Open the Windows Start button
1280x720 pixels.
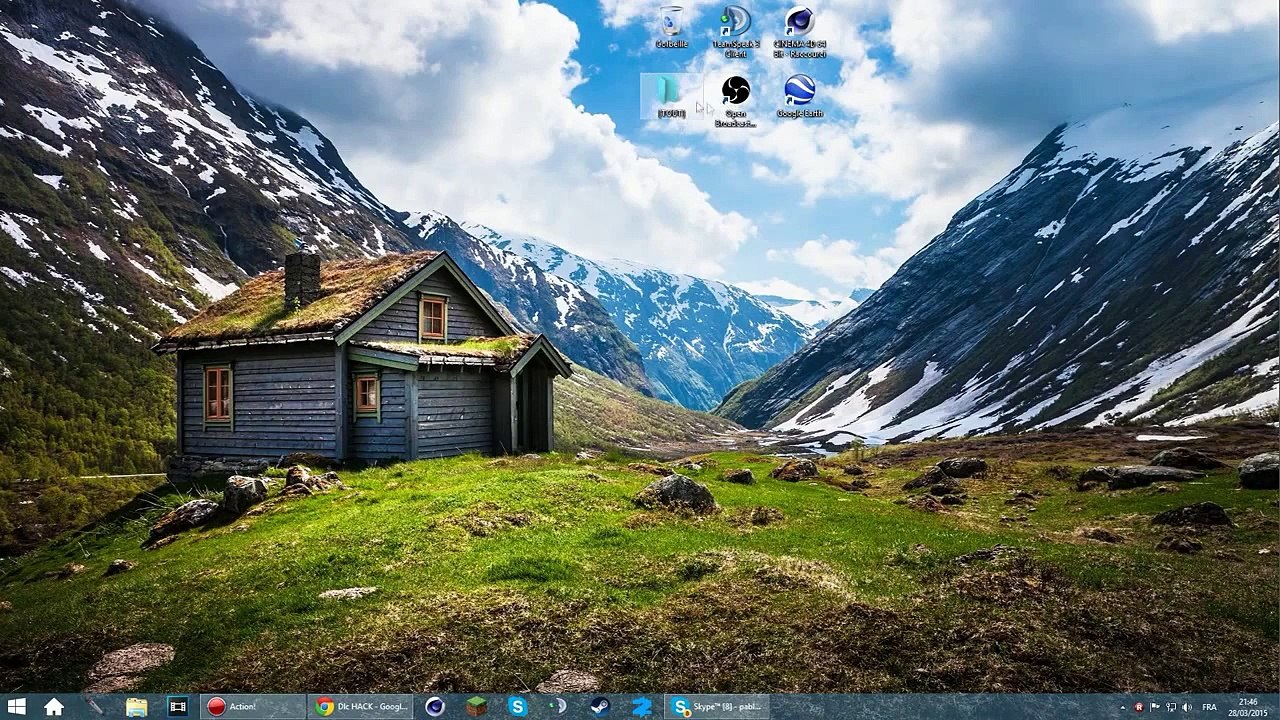coord(17,707)
